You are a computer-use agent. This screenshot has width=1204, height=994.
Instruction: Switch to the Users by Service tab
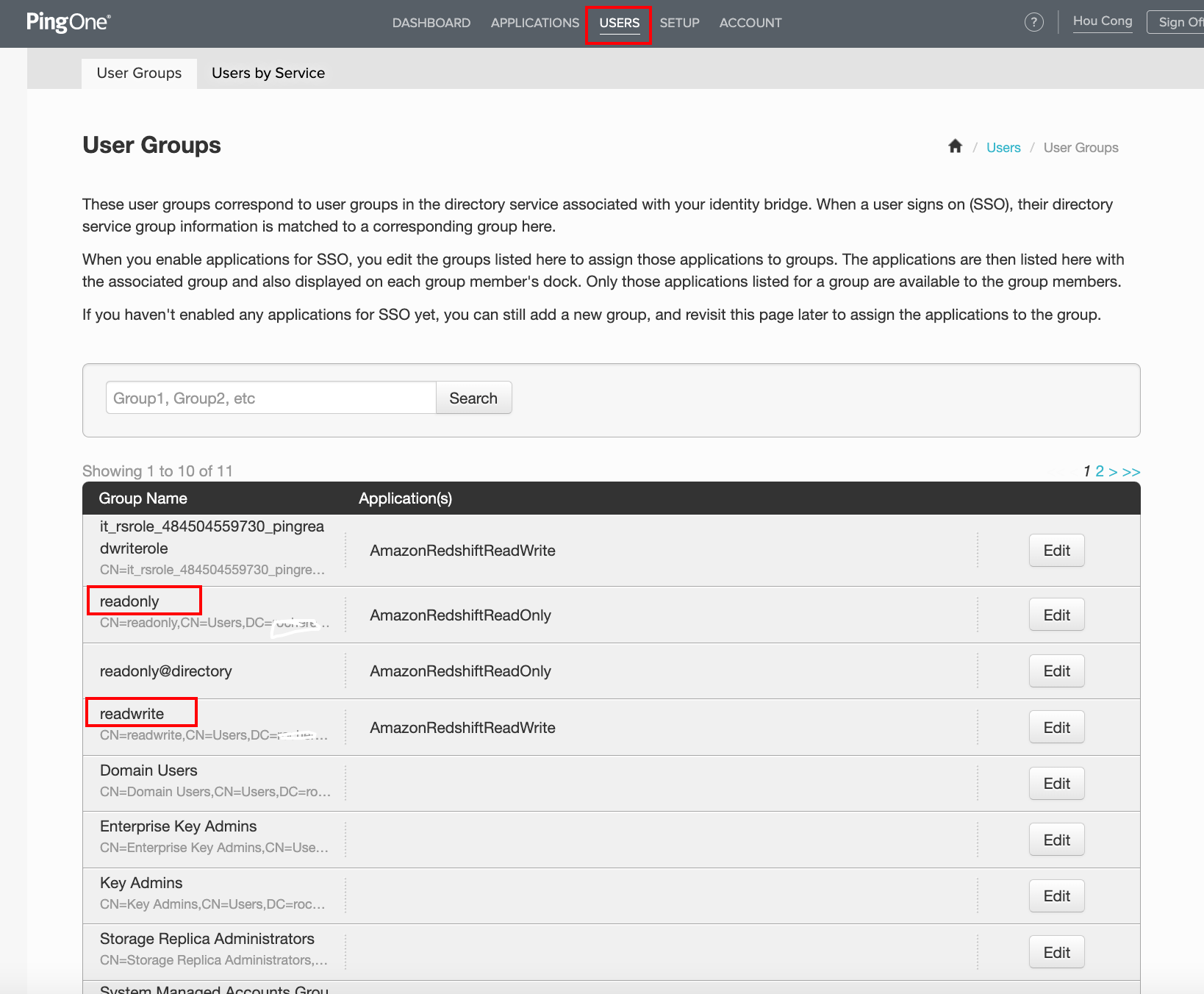click(x=268, y=74)
